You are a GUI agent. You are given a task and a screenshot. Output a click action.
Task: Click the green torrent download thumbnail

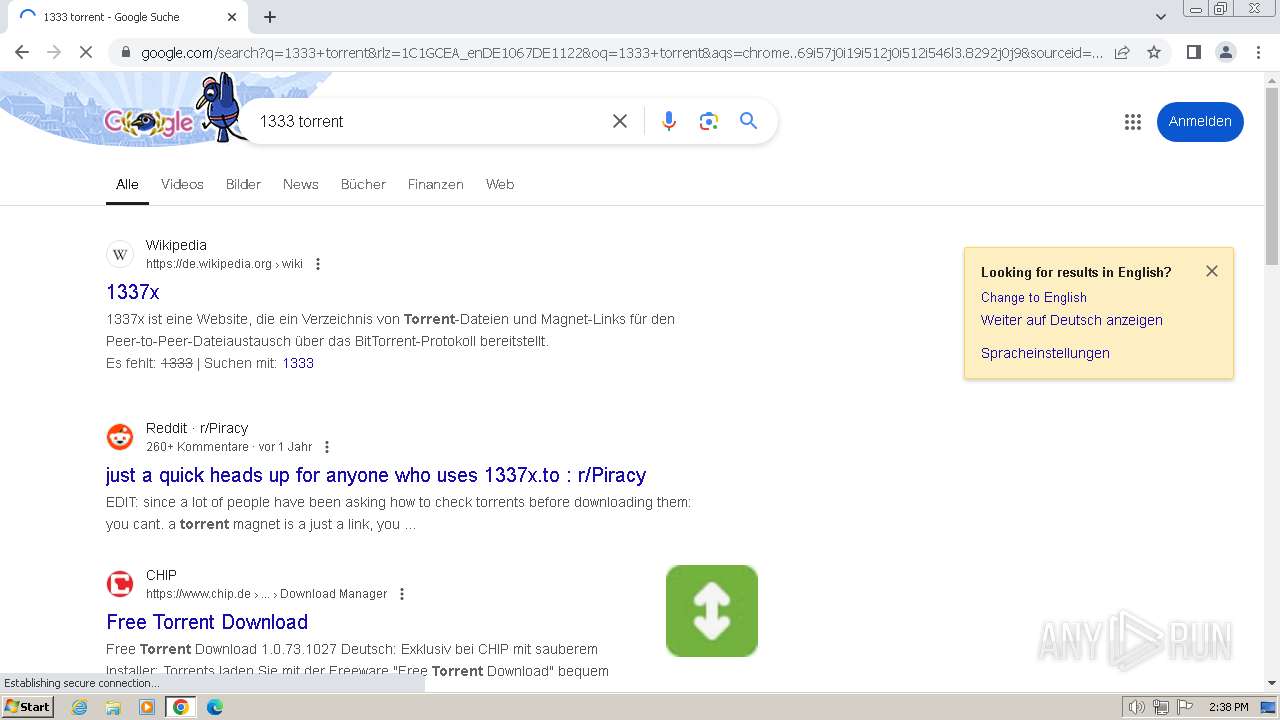712,611
